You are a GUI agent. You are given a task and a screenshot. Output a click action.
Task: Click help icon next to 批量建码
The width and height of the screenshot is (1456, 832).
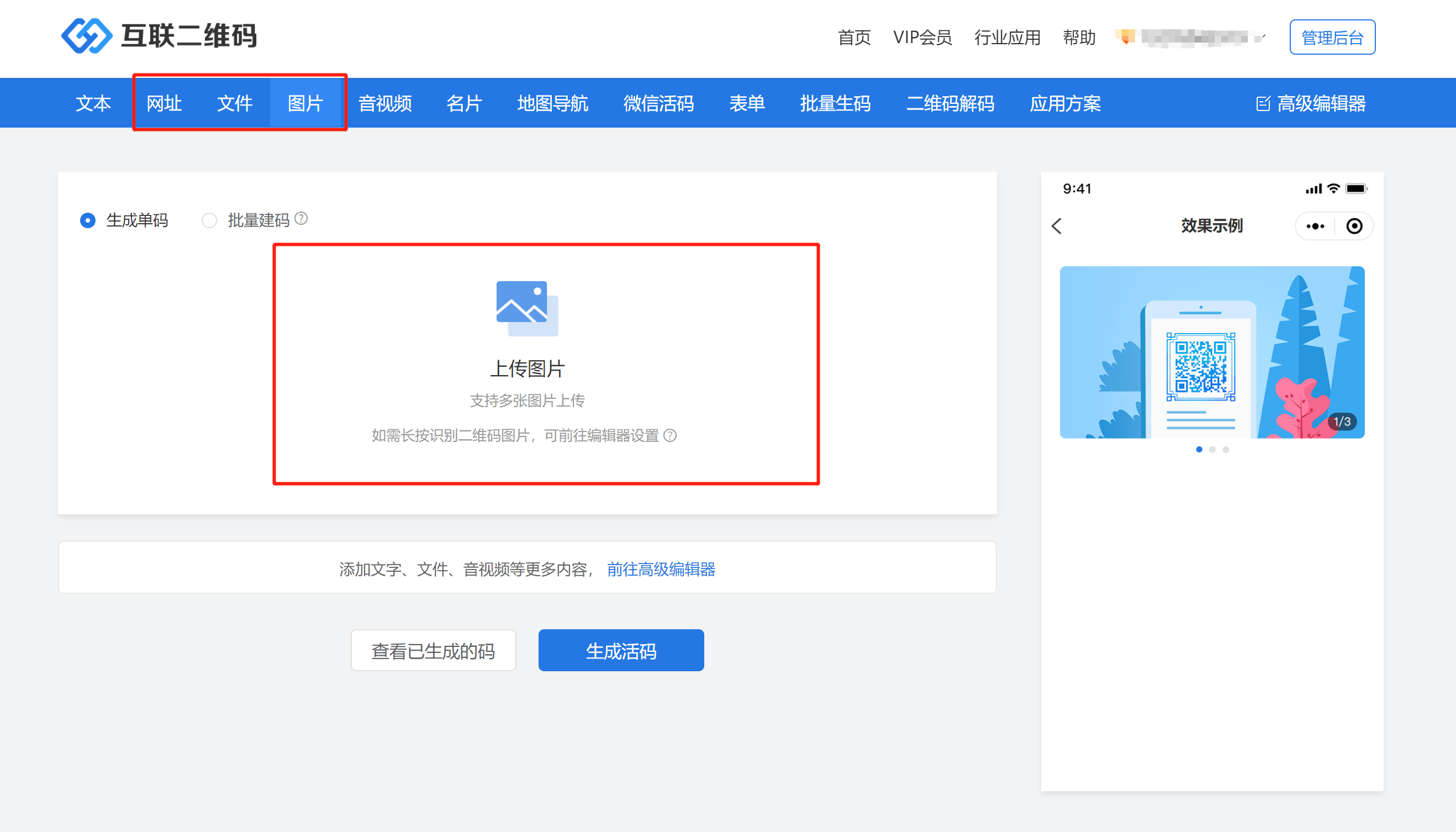point(301,219)
